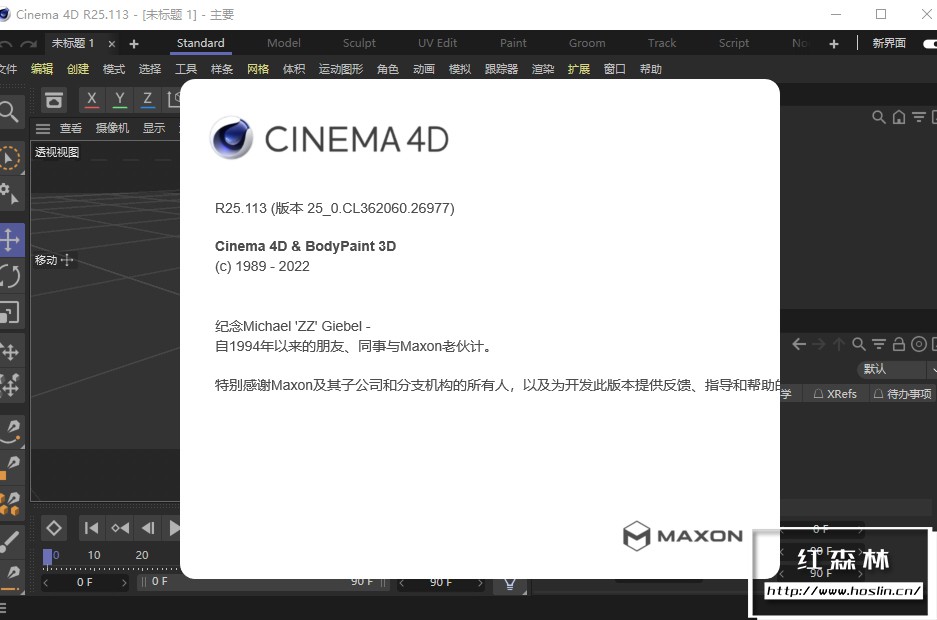Open the 默认 mode dropdown
The image size is (937, 620).
coord(896,369)
